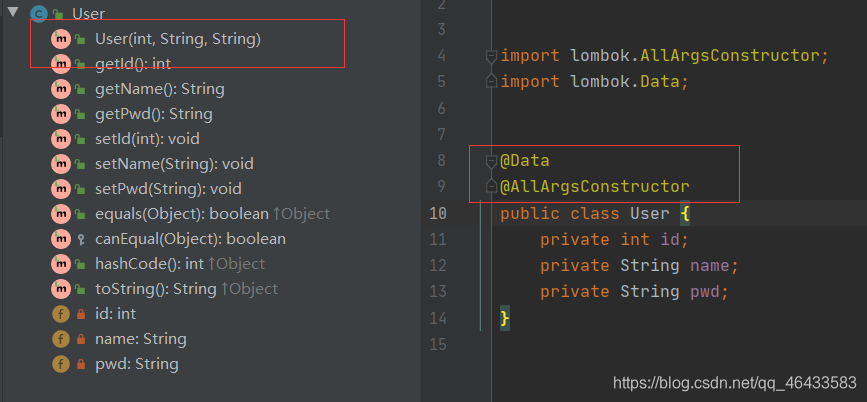
Task: Click line number 10 in the gutter
Action: (437, 213)
